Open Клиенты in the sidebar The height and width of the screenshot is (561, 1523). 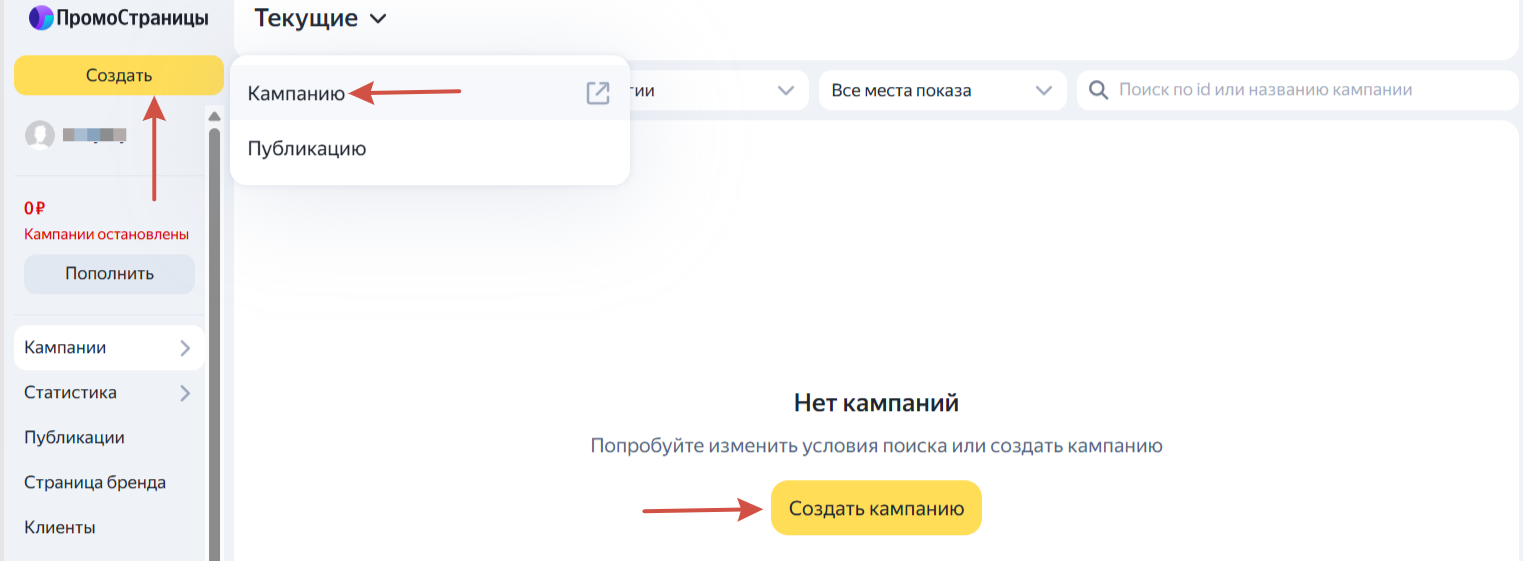pyautogui.click(x=60, y=528)
